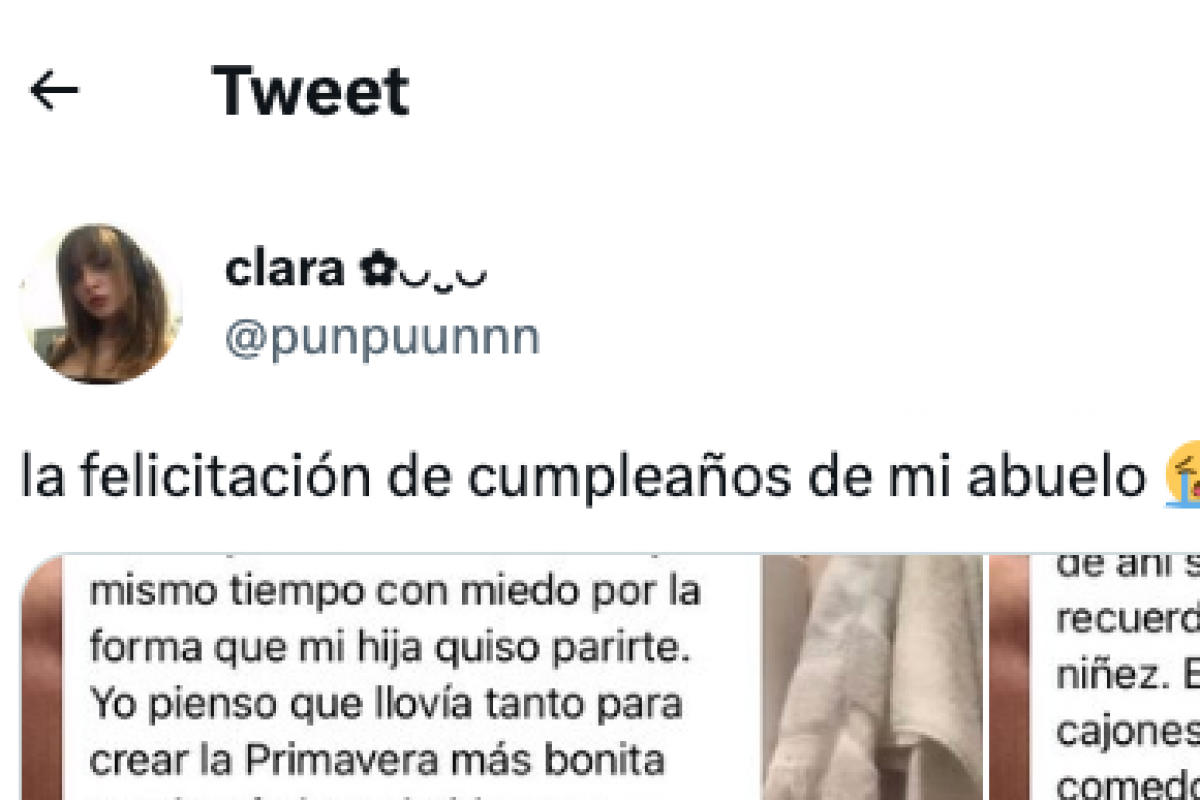Click the brown left edge of first image
Viewport: 1200px width, 800px height.
(42, 677)
